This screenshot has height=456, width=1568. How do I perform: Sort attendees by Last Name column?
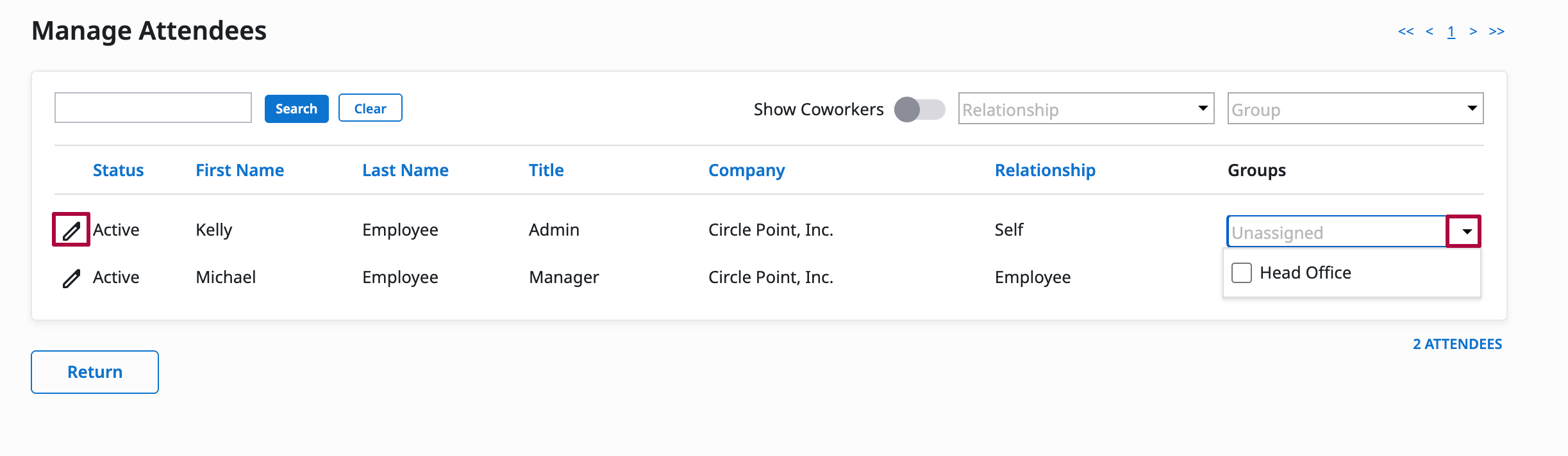click(x=405, y=170)
